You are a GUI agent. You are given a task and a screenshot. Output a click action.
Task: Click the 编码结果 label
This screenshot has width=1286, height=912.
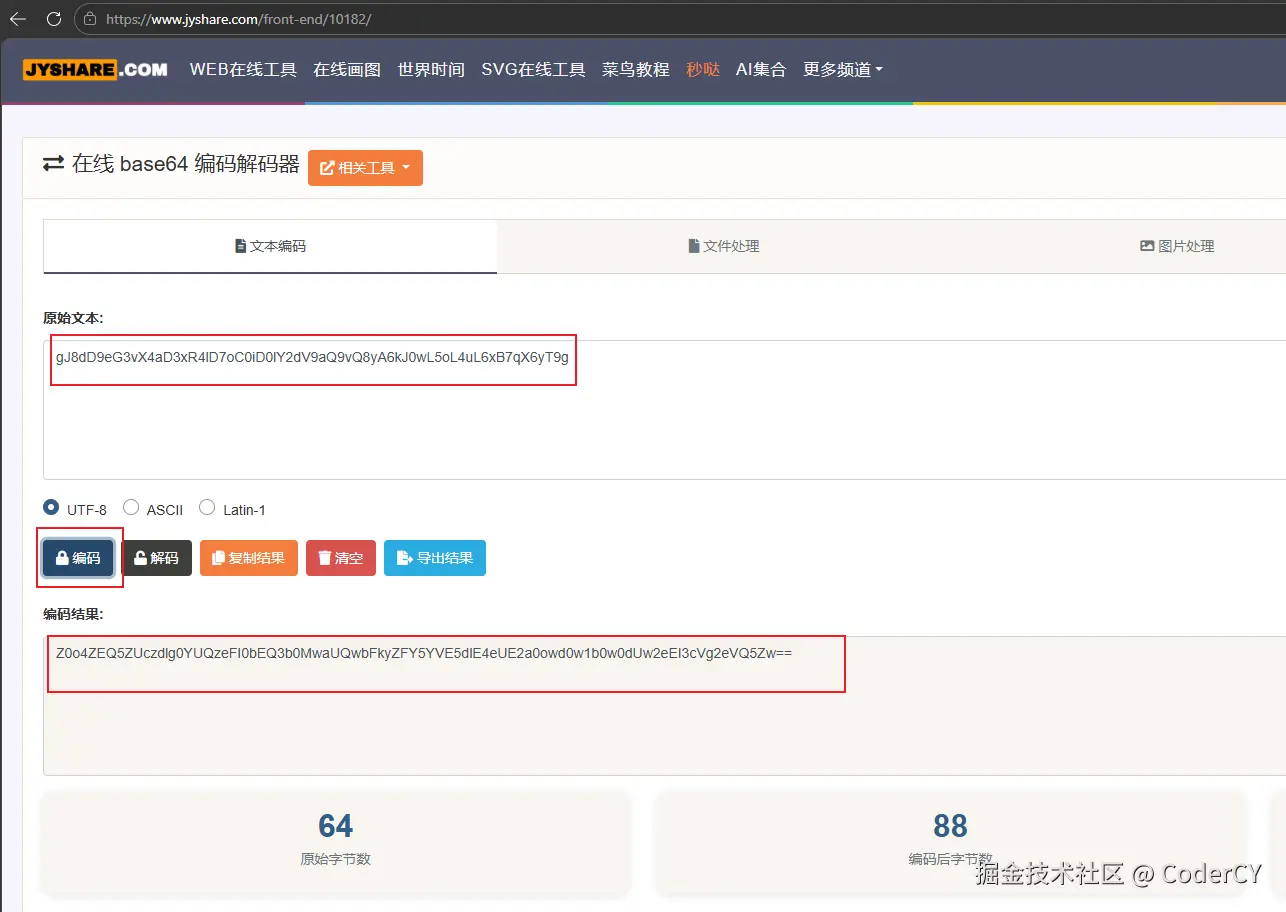[73, 614]
